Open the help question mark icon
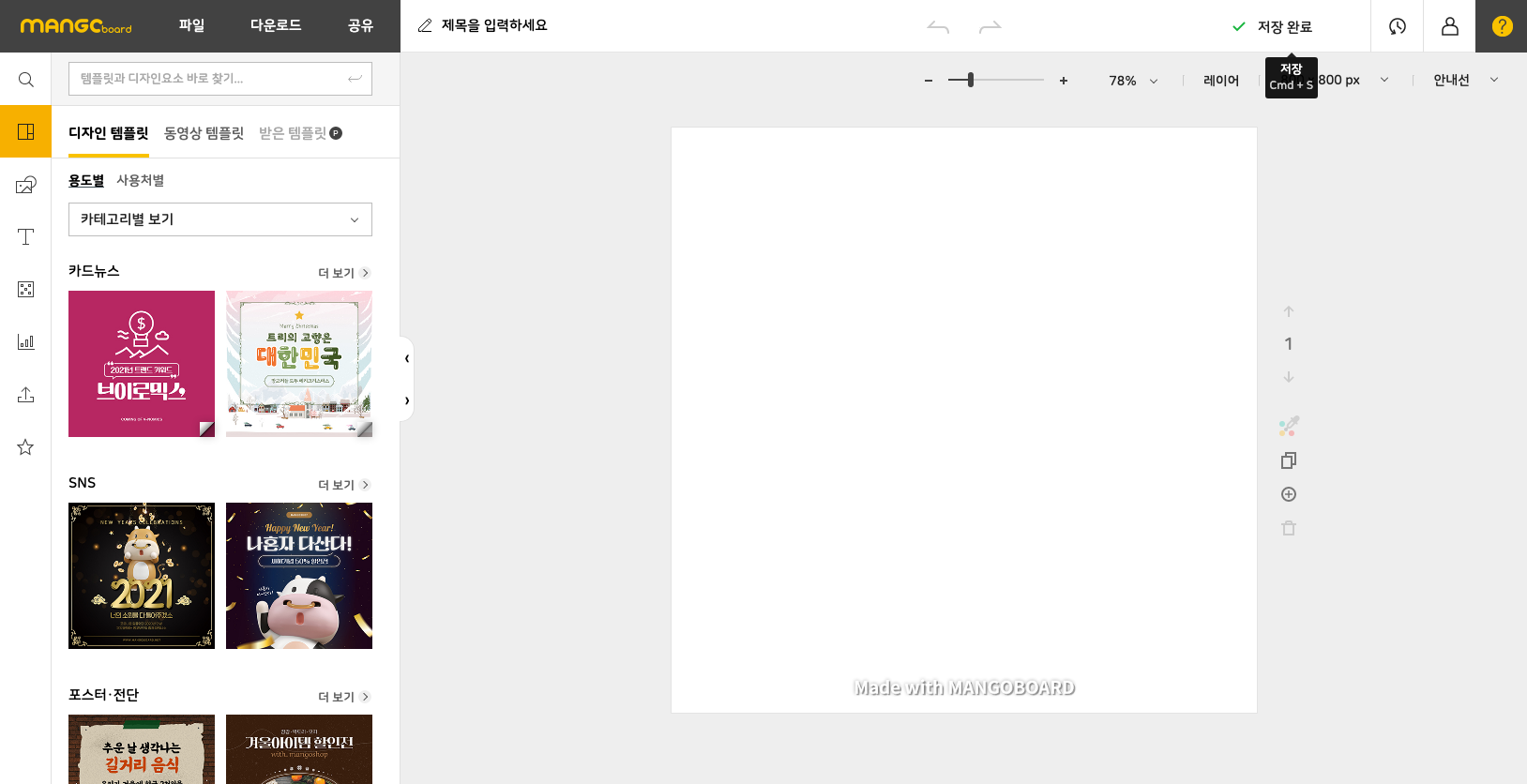 coord(1502,26)
